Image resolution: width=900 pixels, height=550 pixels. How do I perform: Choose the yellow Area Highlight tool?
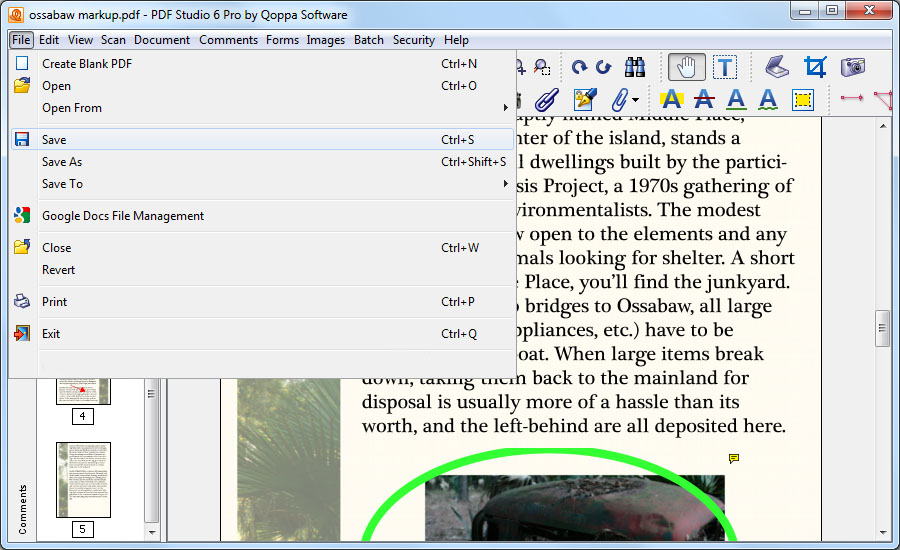point(803,100)
